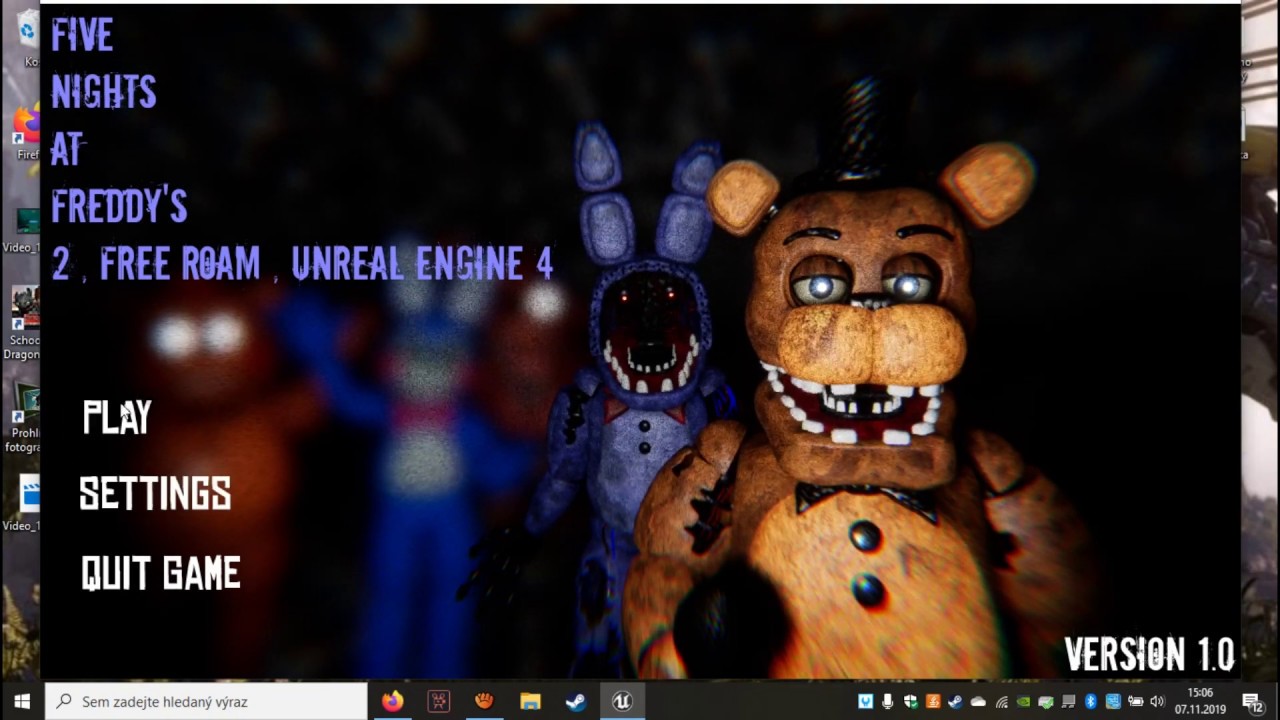
Task: Open Bluetooth tray icon
Action: 1091,702
